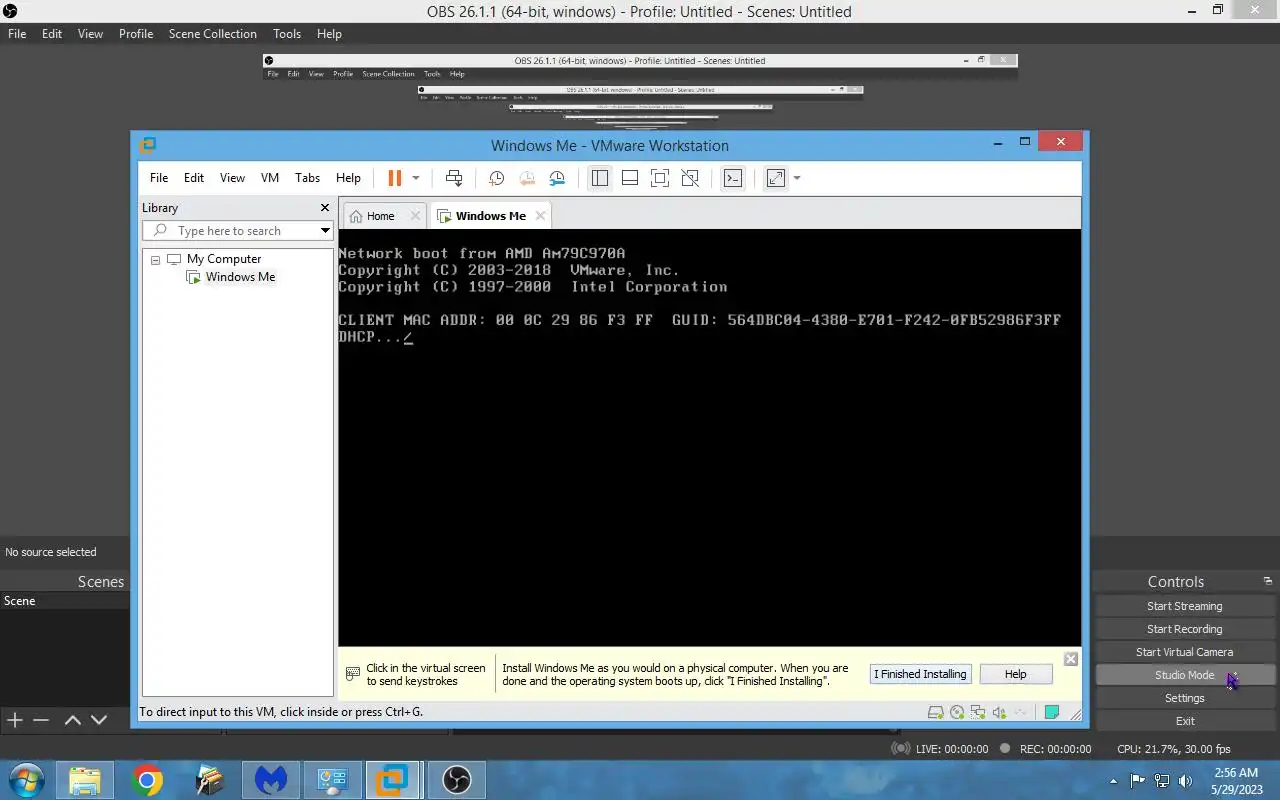Click the teal message log icon
This screenshot has width=1280, height=800.
(1052, 713)
